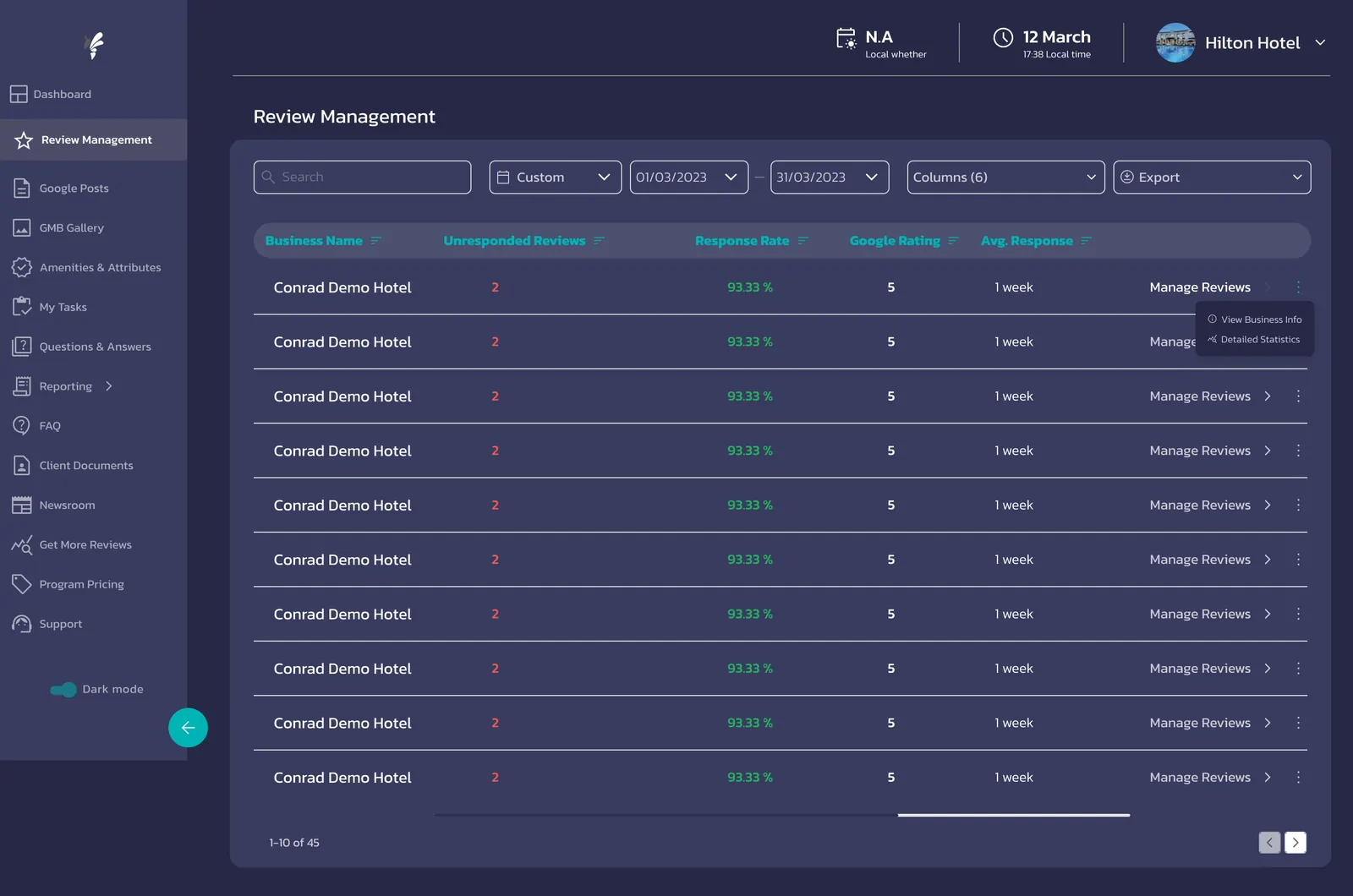Click the Search input field
The width and height of the screenshot is (1353, 896).
tap(362, 178)
